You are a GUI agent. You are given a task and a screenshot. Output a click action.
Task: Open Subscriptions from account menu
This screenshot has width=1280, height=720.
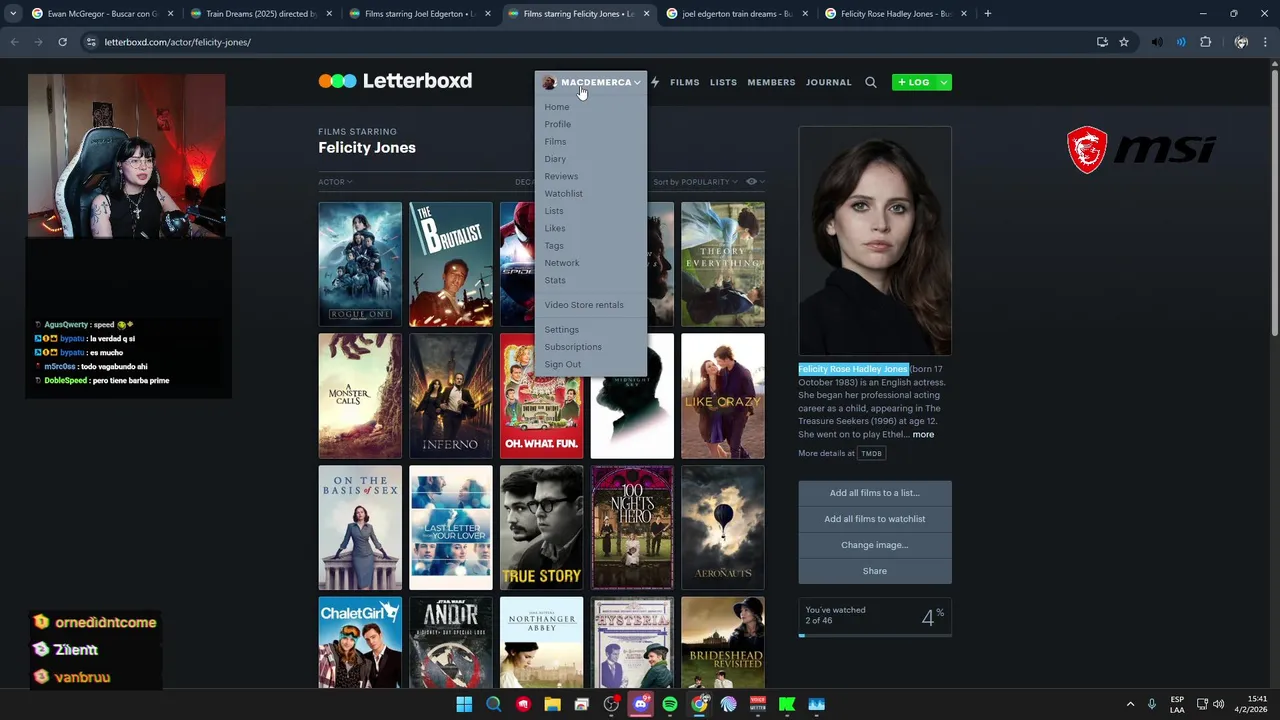pyautogui.click(x=573, y=347)
